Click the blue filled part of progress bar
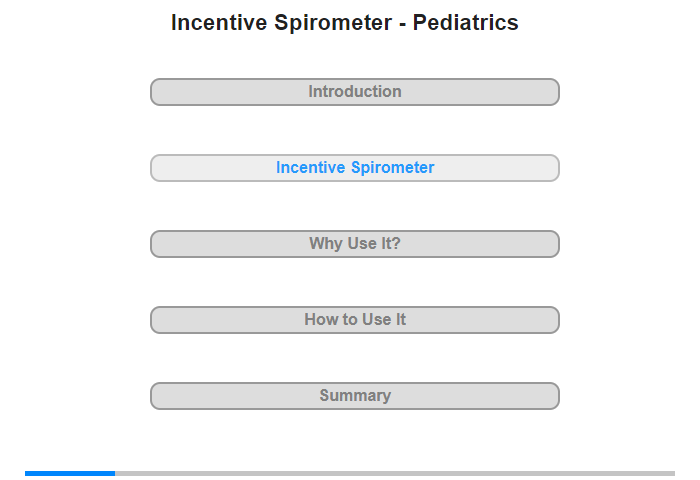This screenshot has width=700, height=480. coord(70,473)
